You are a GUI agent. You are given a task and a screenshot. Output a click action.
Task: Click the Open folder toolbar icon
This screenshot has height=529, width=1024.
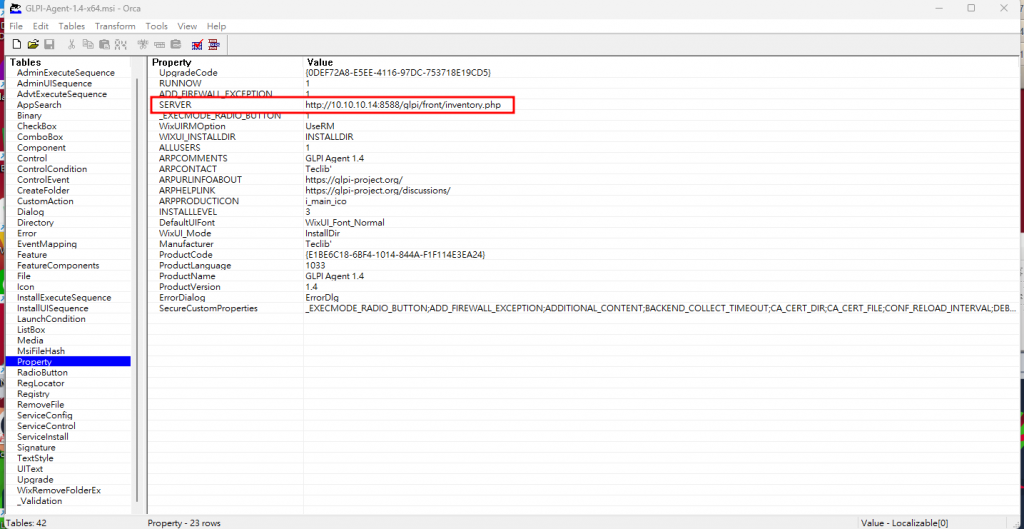tap(33, 44)
